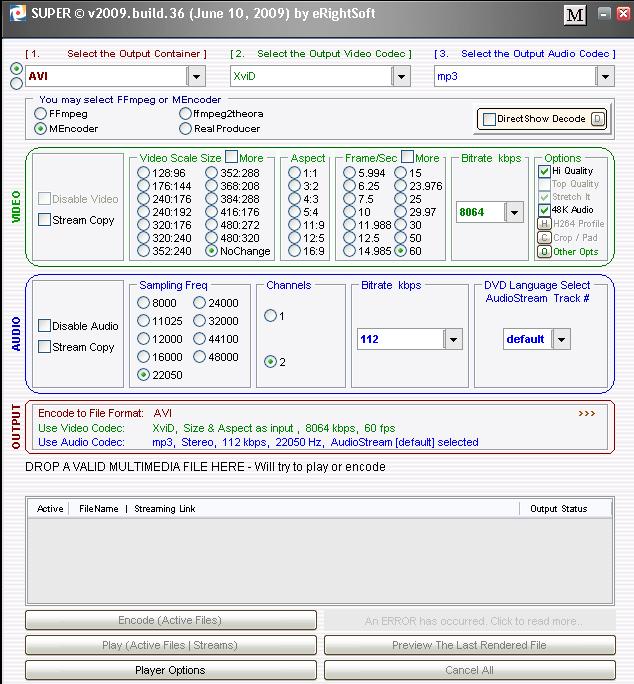Open the audio Bitrate 112 dropdown
Screen dimensions: 634x684
453,339
